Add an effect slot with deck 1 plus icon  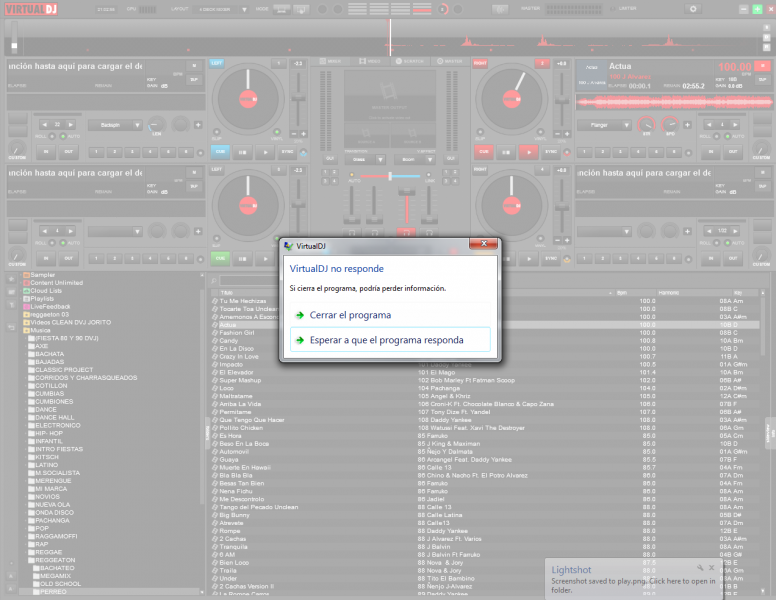tap(198, 125)
